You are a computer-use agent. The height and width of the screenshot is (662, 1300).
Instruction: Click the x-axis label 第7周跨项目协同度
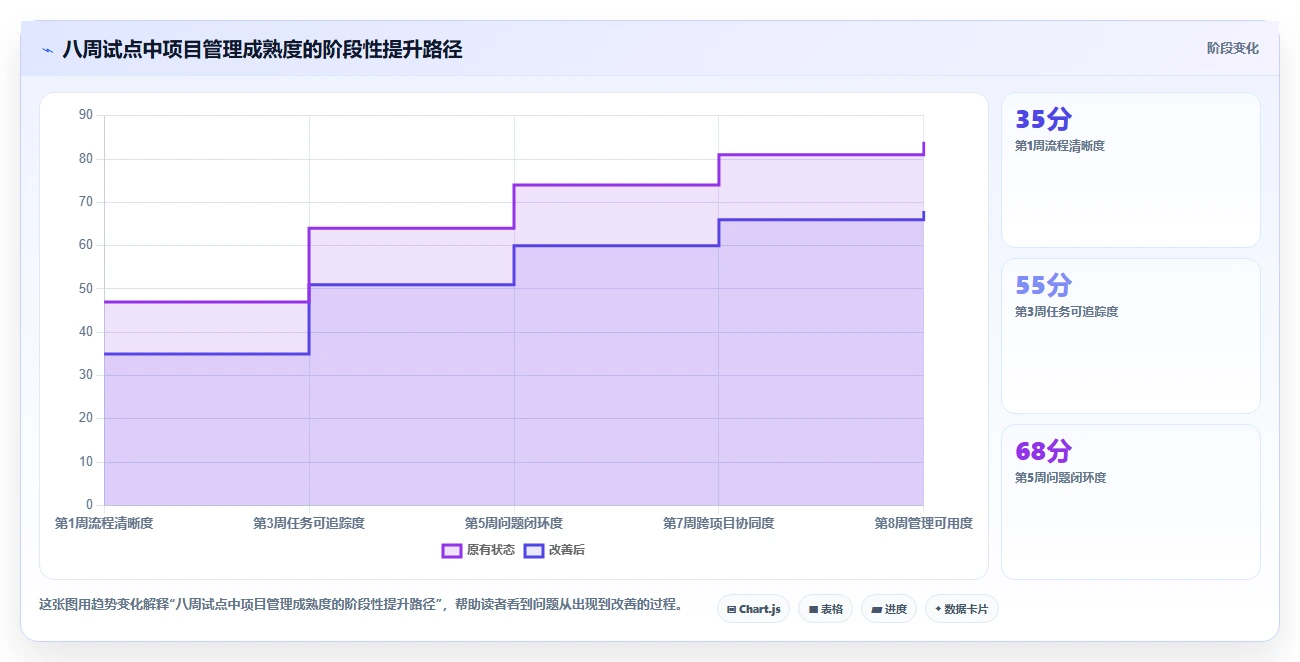pyautogui.click(x=718, y=523)
